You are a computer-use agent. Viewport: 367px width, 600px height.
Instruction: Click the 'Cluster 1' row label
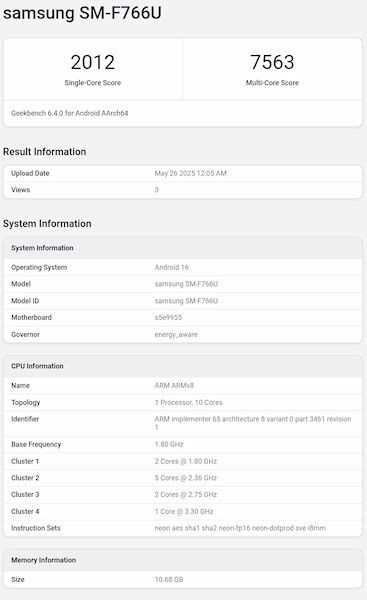point(25,461)
